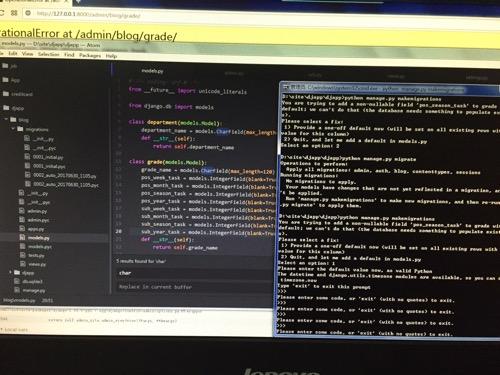Click the creditcard folder icon
500x375 pixels.
tap(6, 94)
